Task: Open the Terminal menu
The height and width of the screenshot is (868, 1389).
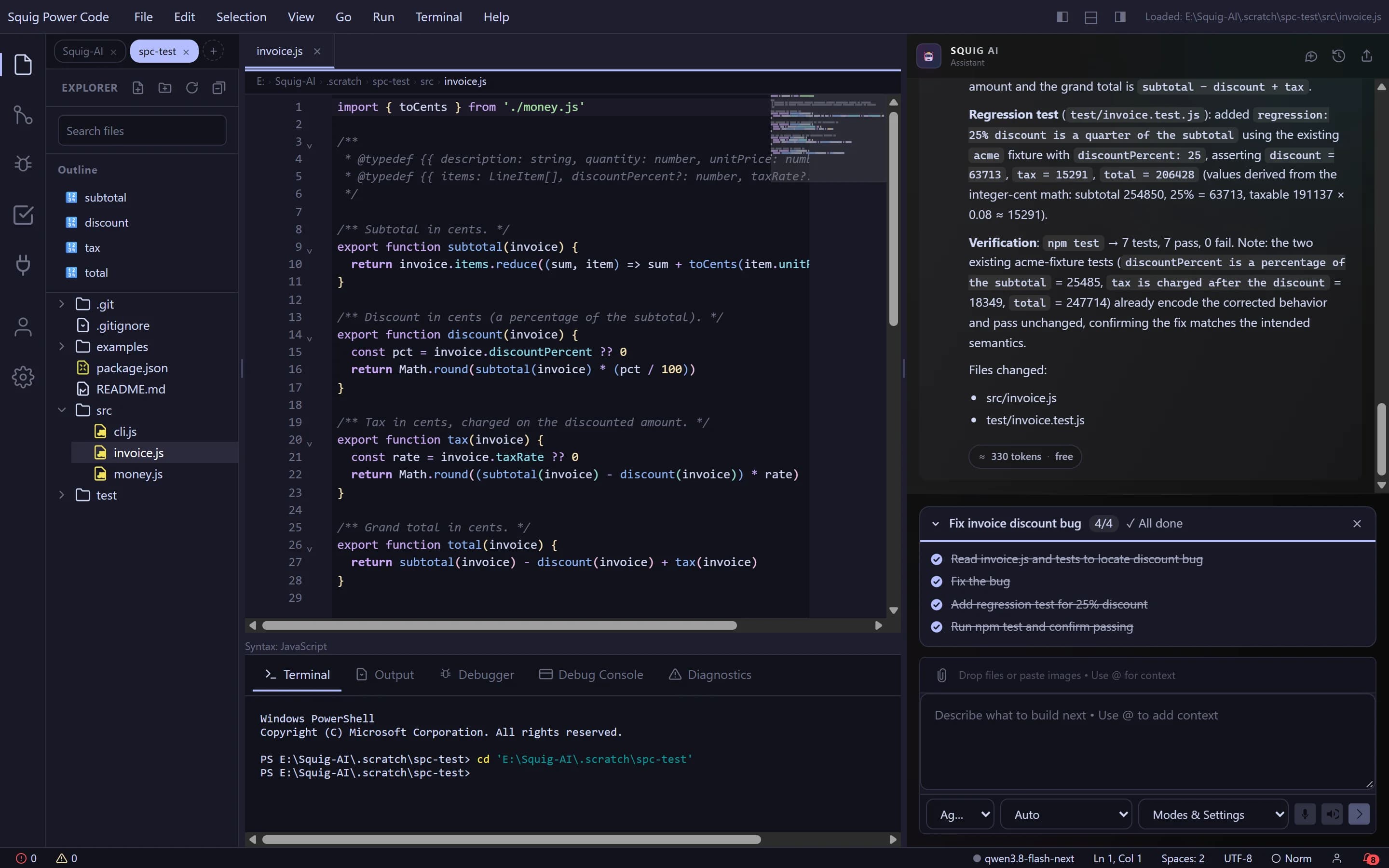Action: 438,17
